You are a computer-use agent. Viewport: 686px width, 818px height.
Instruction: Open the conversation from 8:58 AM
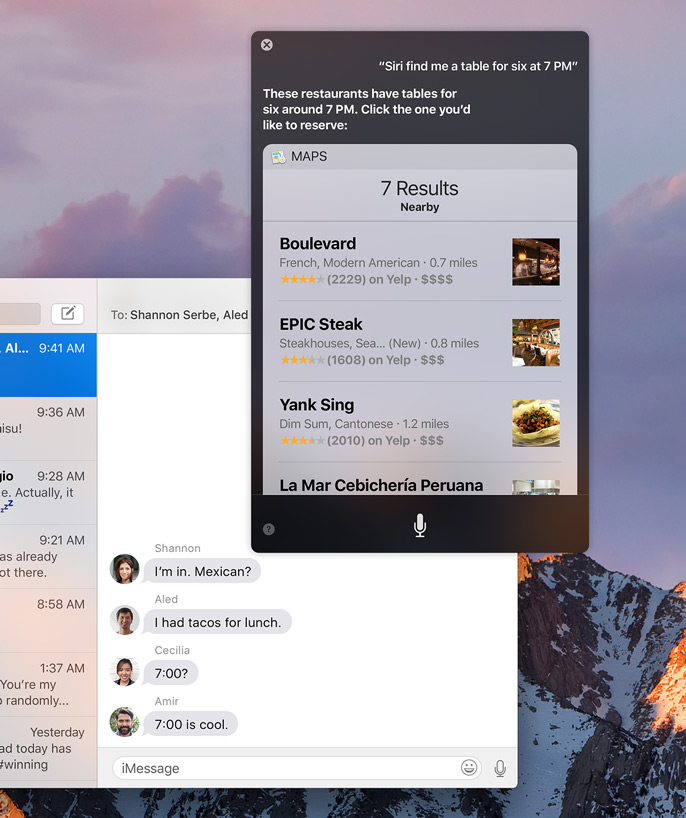point(48,620)
